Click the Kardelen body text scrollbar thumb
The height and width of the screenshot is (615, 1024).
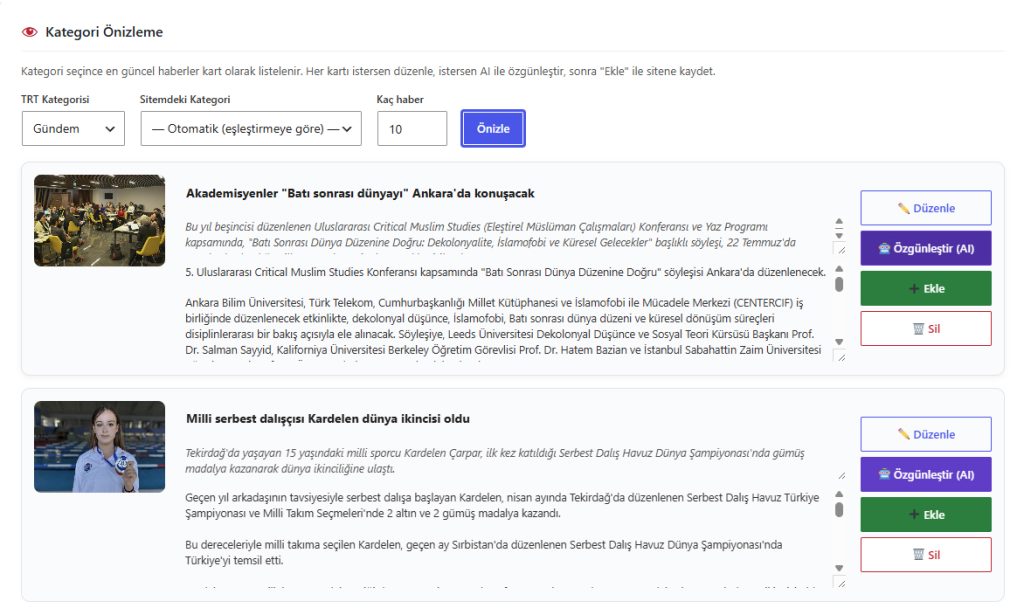coord(839,509)
